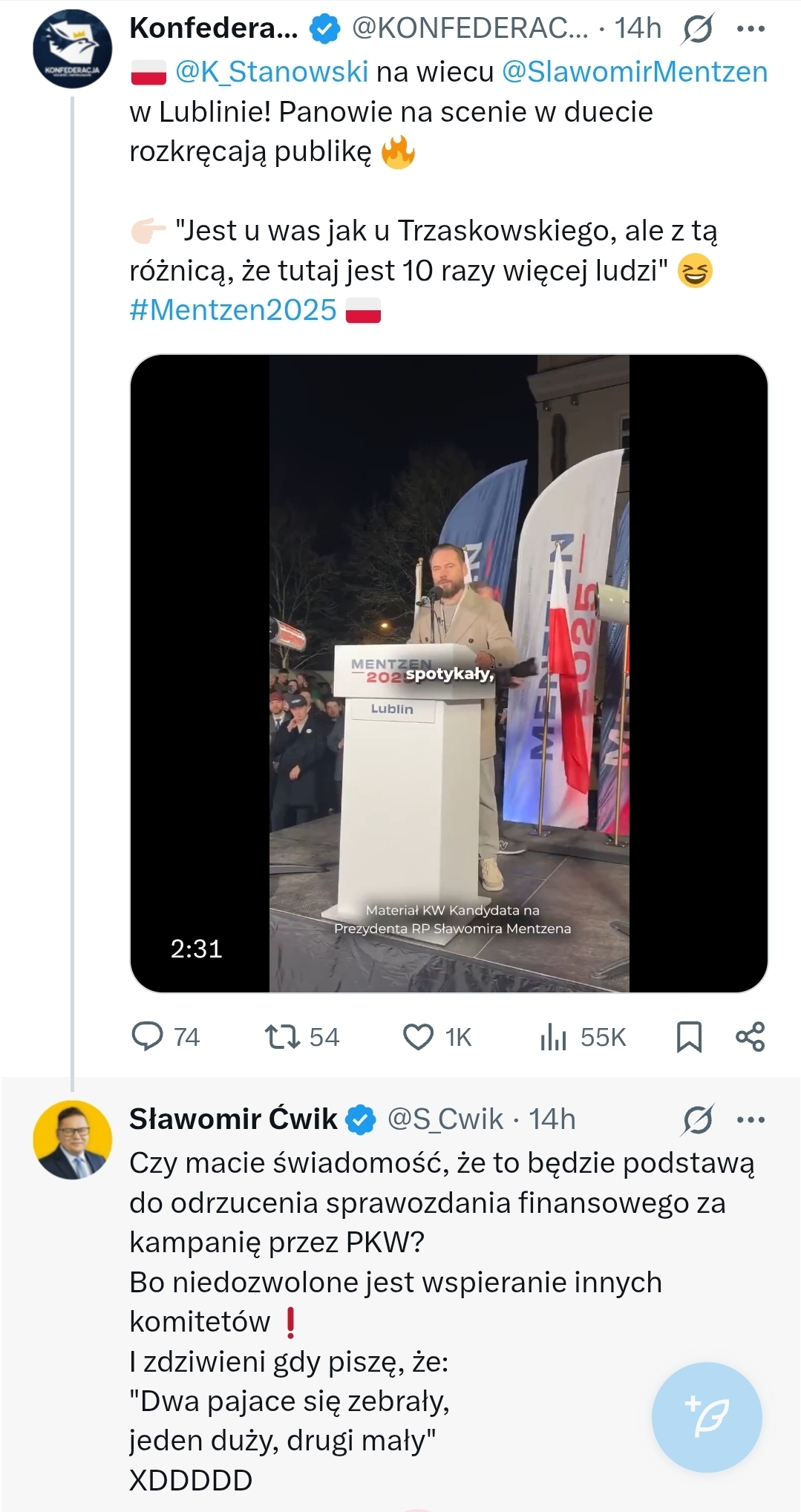Viewport: 801px width, 1512px height.
Task: Play the Mentzen rally video
Action: (x=448, y=673)
